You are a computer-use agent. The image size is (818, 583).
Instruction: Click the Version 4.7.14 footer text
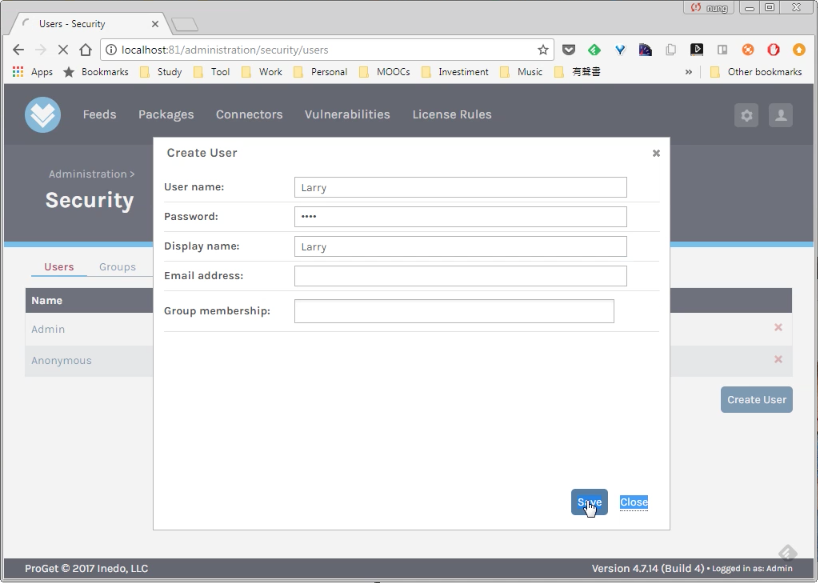click(647, 568)
